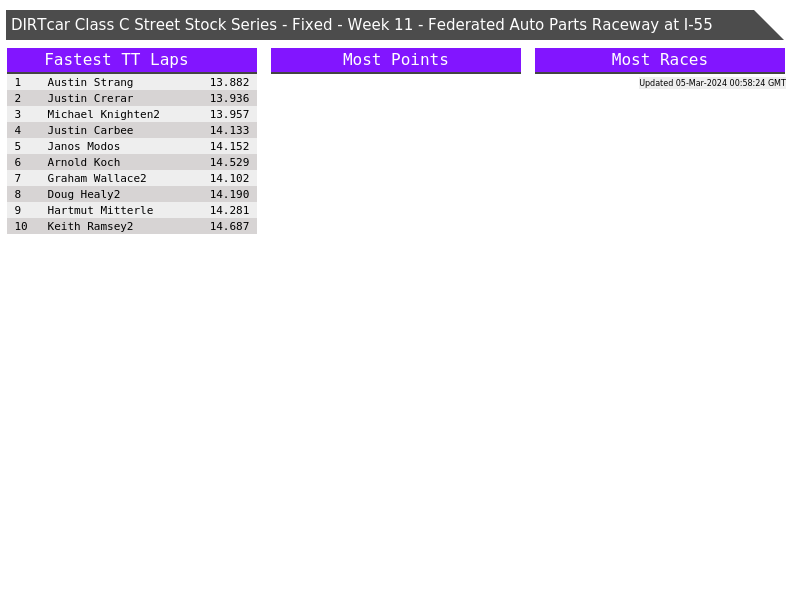This screenshot has width=800, height=600.
Task: Click the Fastest TT Laps header
Action: click(x=116, y=60)
